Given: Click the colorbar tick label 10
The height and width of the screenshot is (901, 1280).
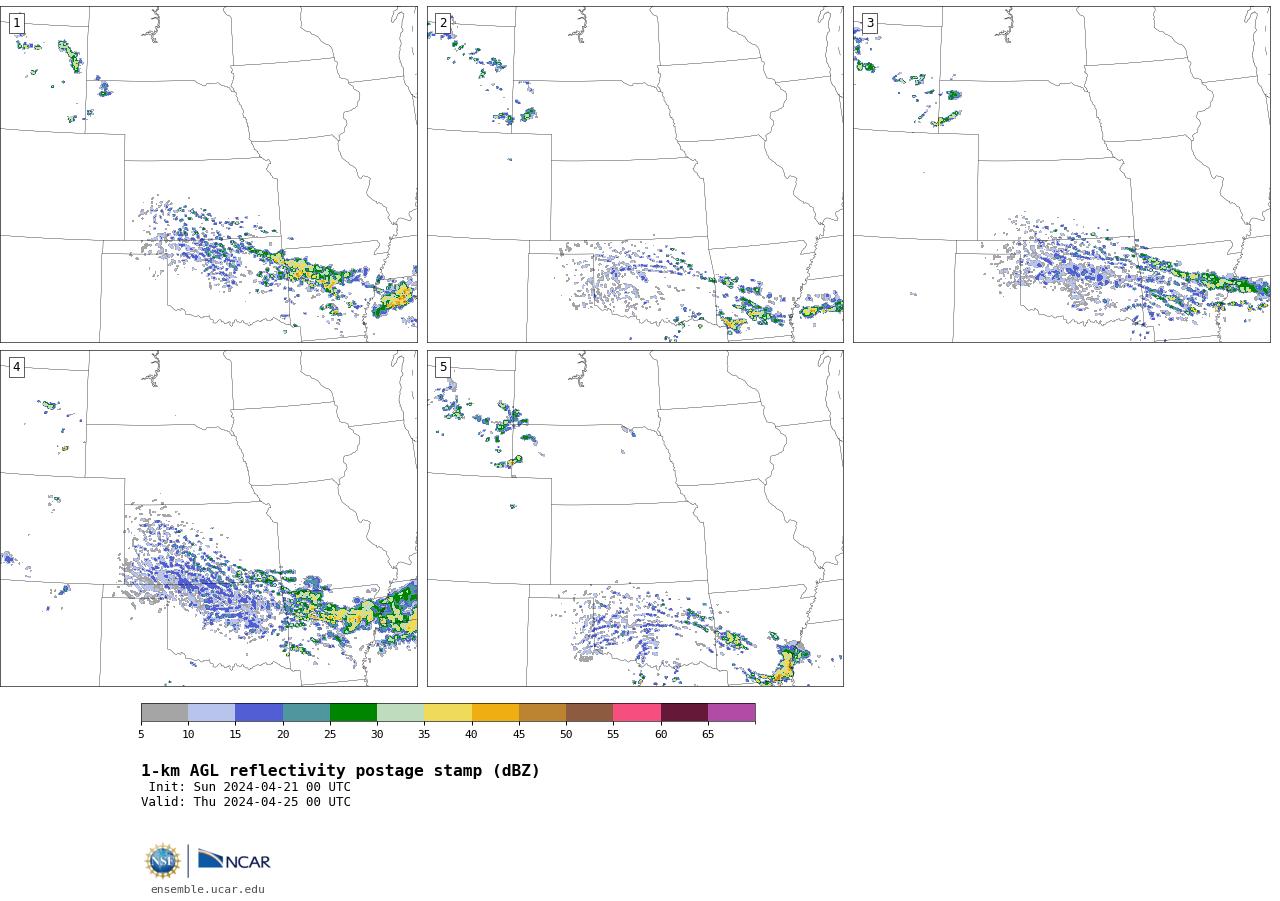Looking at the screenshot, I should (x=188, y=735).
